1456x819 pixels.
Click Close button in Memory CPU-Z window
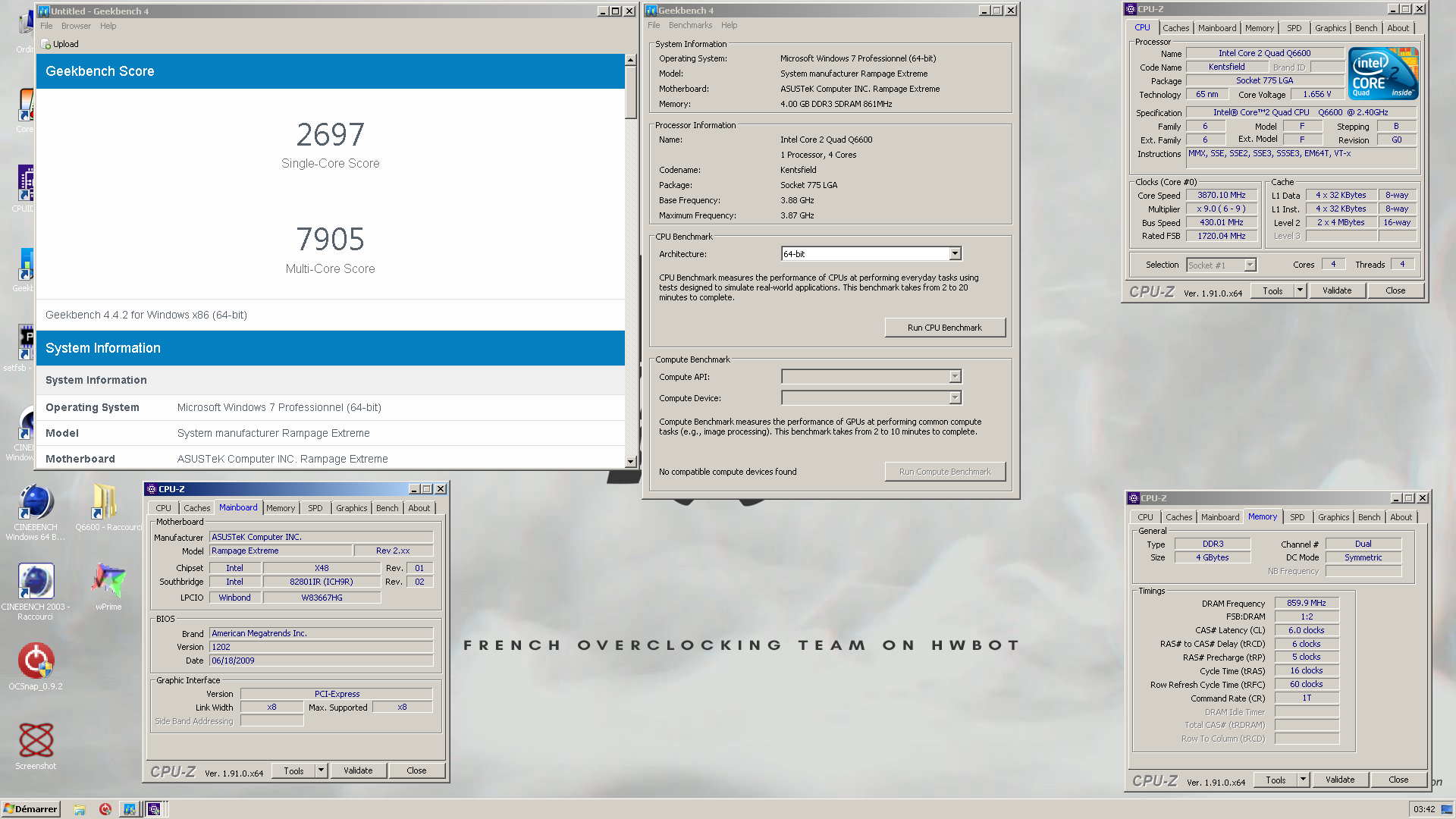(x=1398, y=780)
